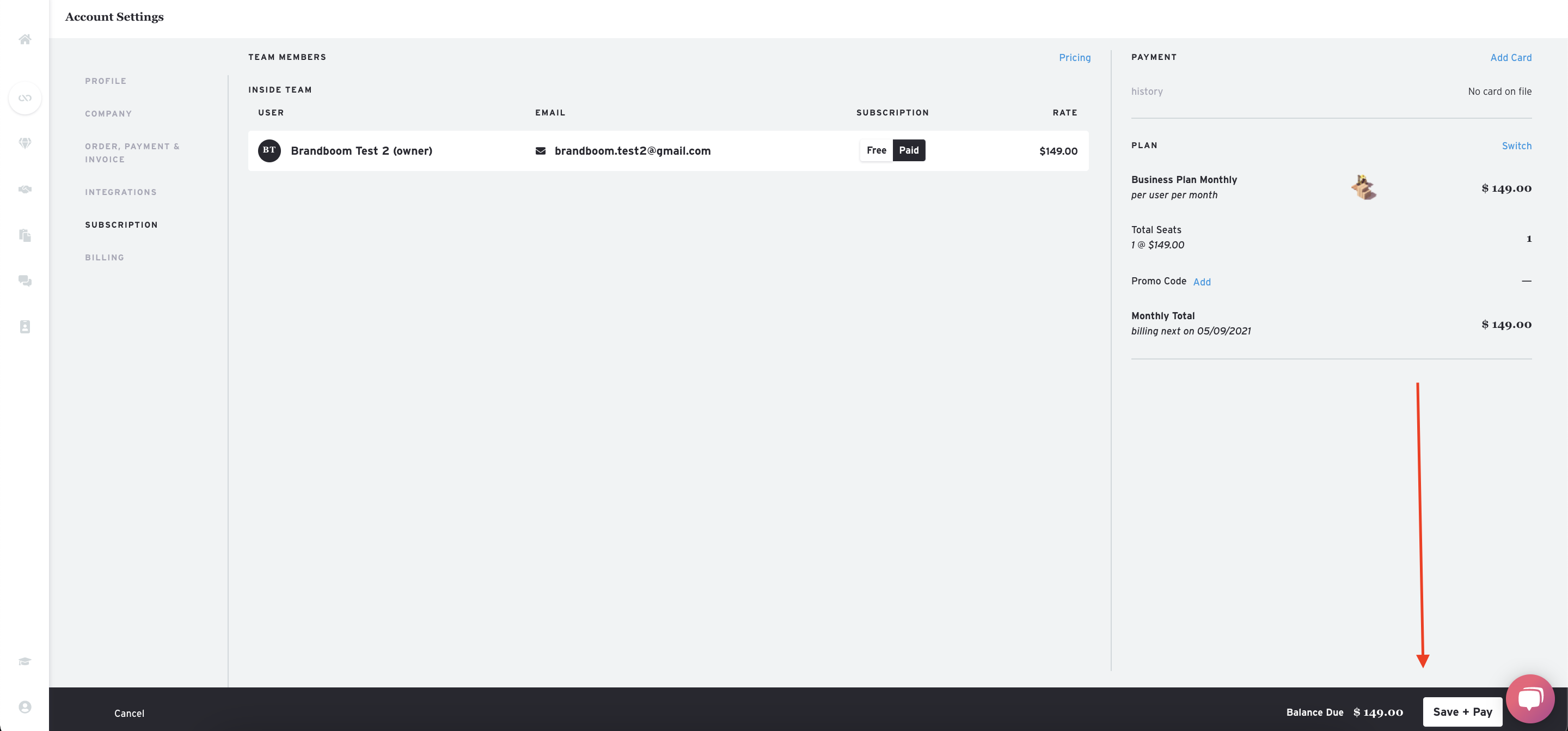1568x731 pixels.
Task: Select Subscription settings section
Action: pos(121,225)
